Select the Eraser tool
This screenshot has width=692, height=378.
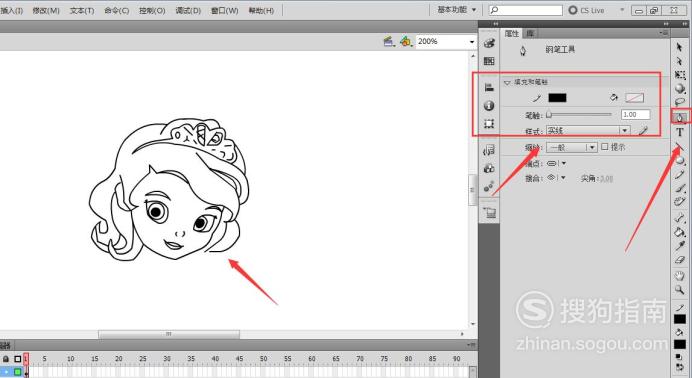(x=680, y=260)
